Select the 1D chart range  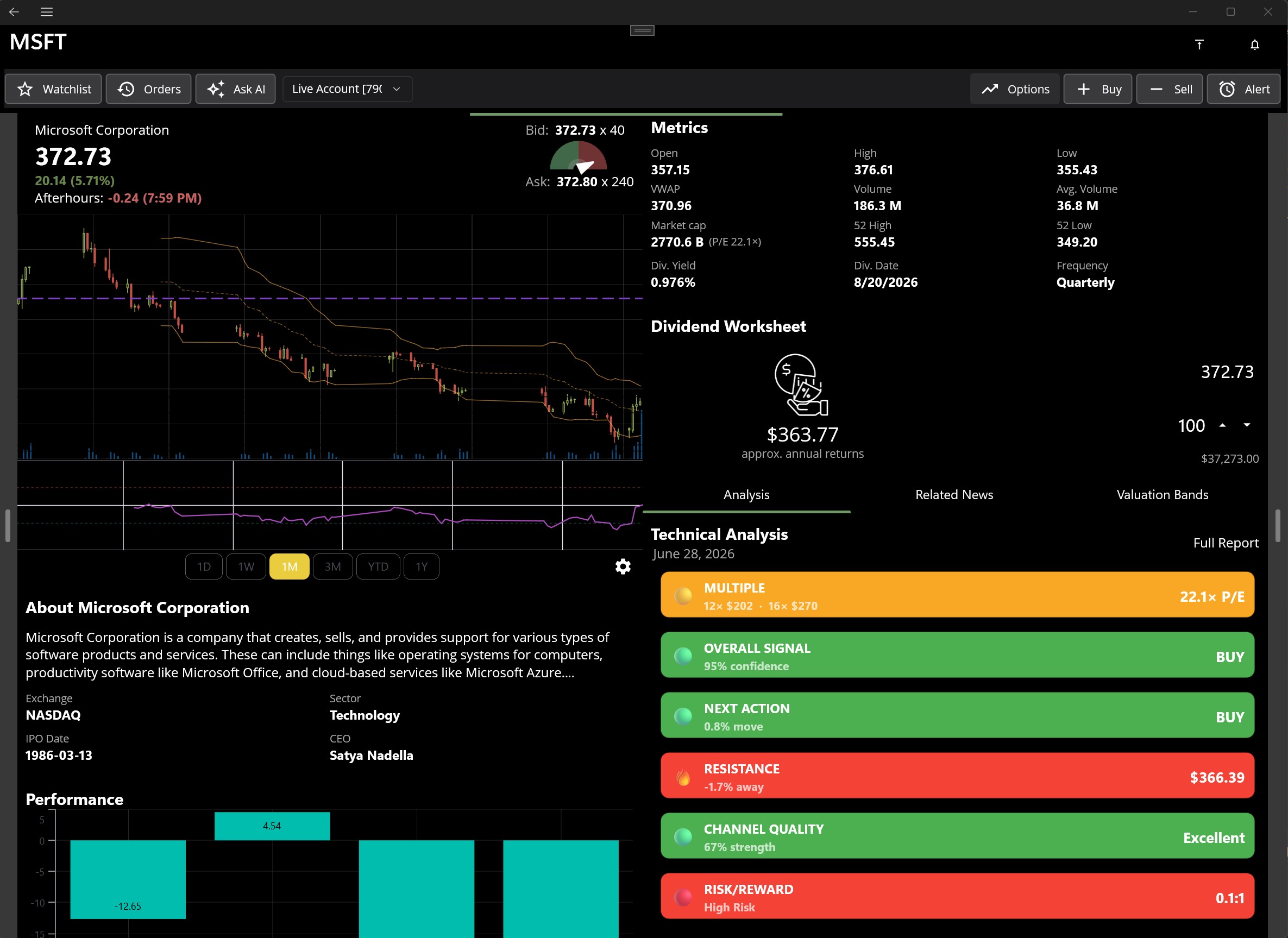(204, 566)
